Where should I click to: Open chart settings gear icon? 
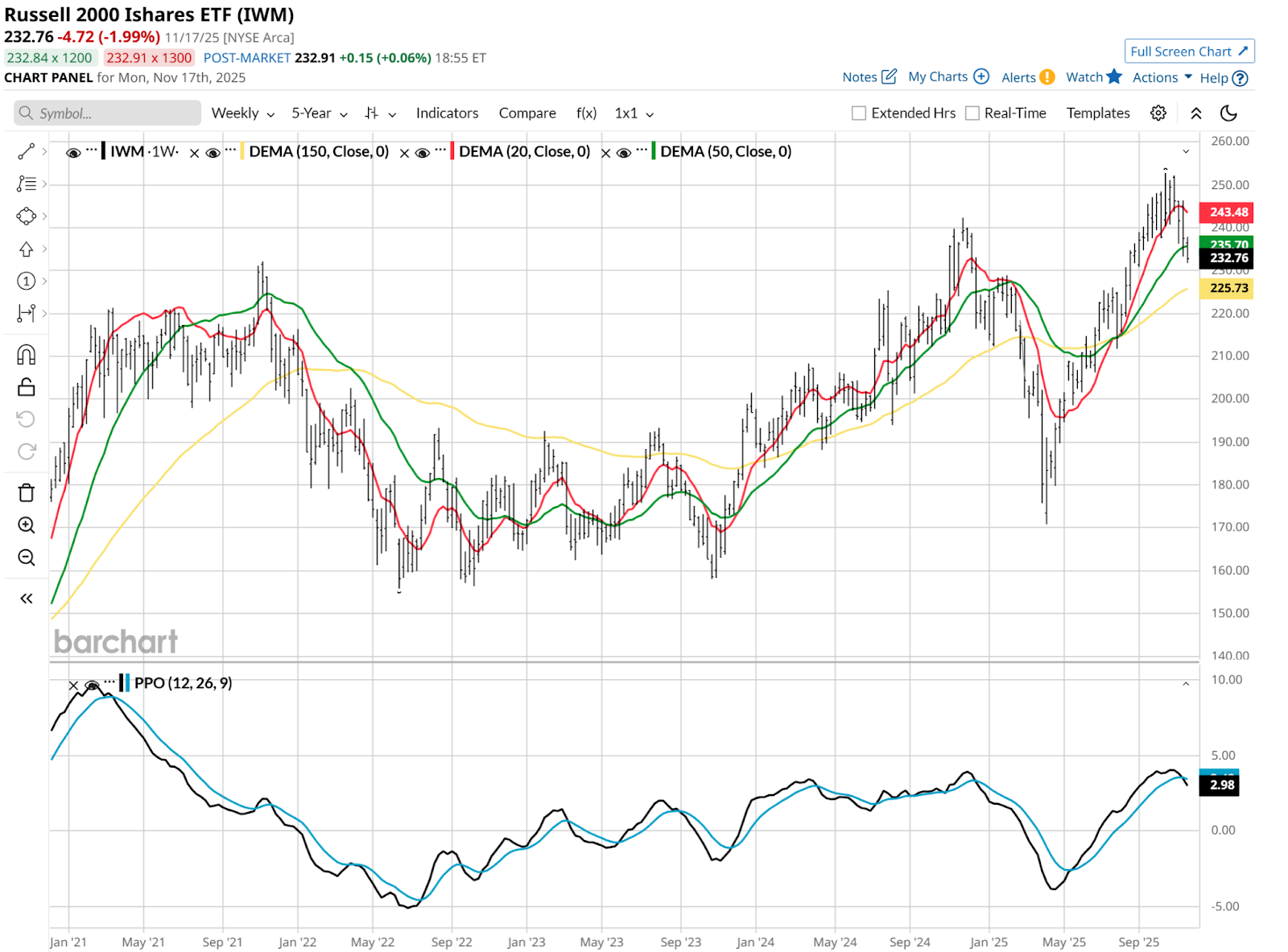(x=1158, y=113)
